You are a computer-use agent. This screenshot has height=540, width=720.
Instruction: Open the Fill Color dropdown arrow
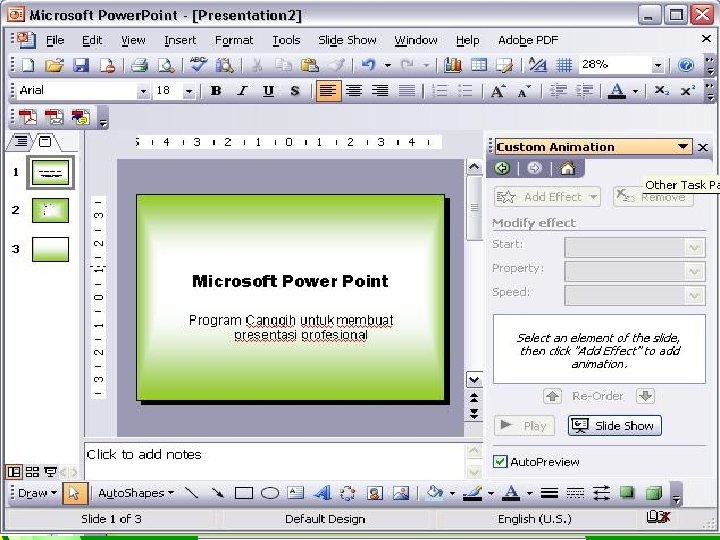(452, 494)
